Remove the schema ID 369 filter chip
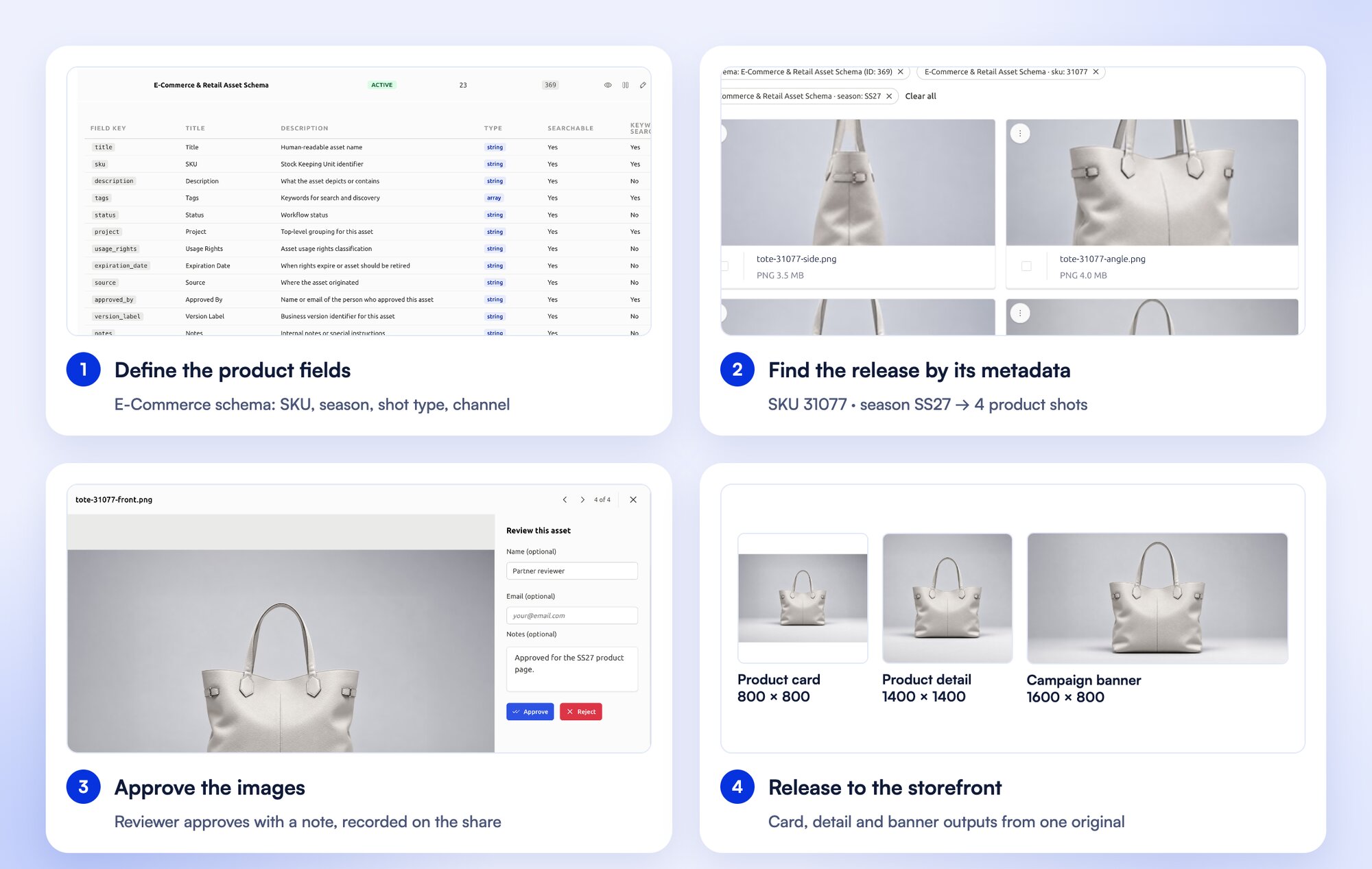This screenshot has height=869, width=1372. point(901,71)
